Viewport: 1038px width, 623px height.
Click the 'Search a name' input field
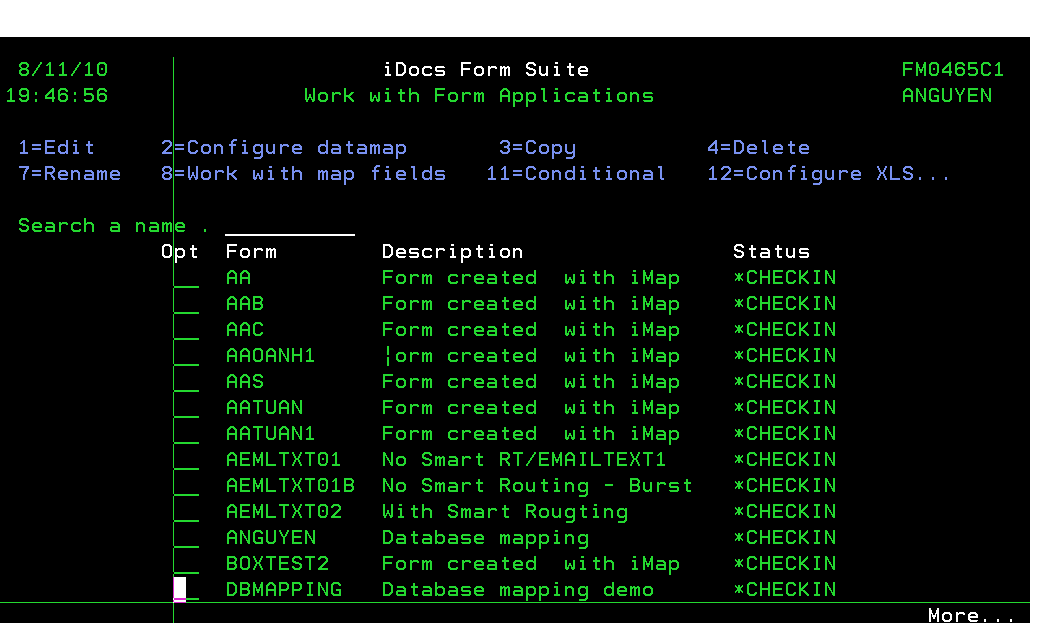tap(289, 226)
